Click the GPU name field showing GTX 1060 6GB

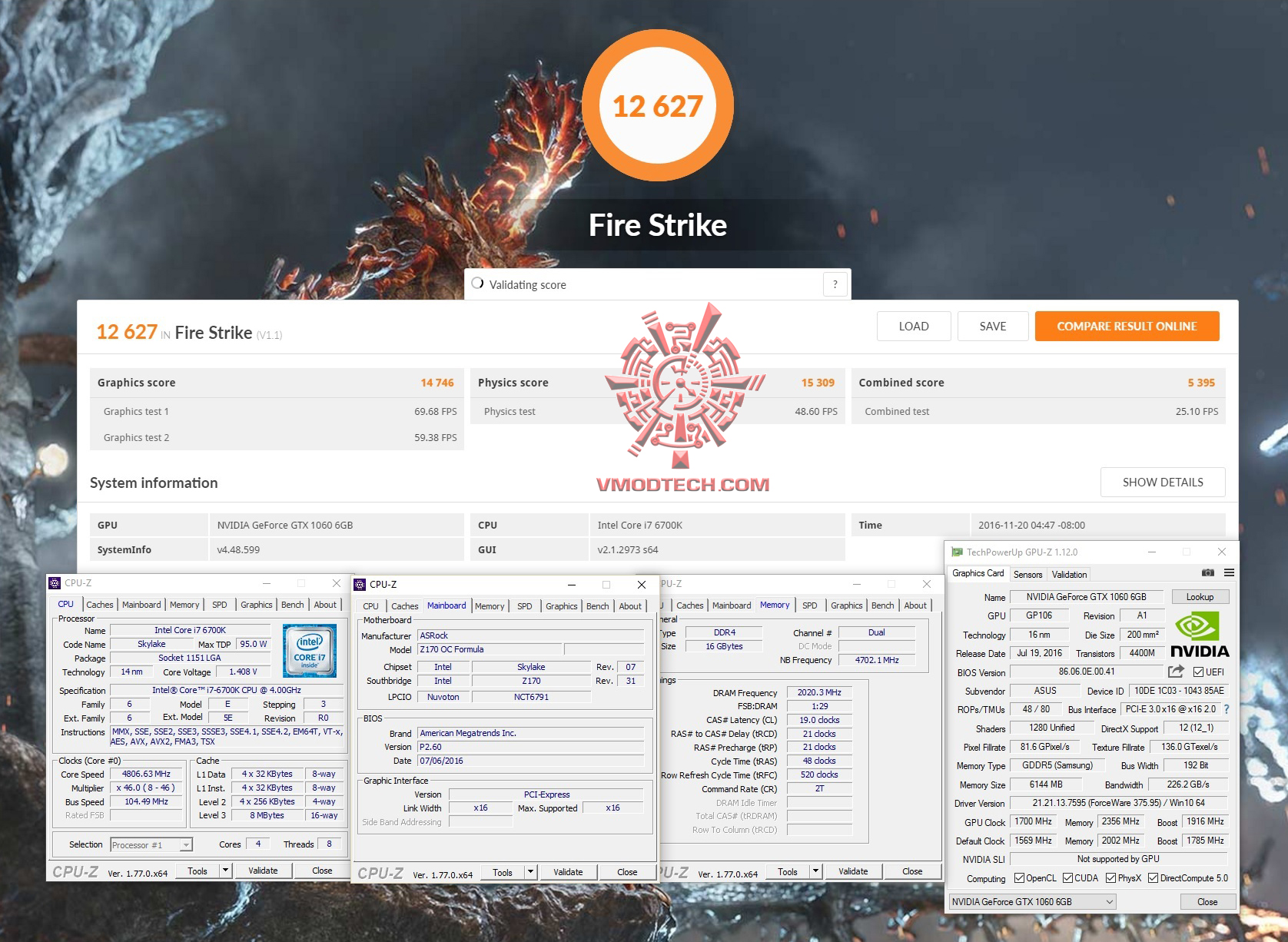[x=1088, y=596]
